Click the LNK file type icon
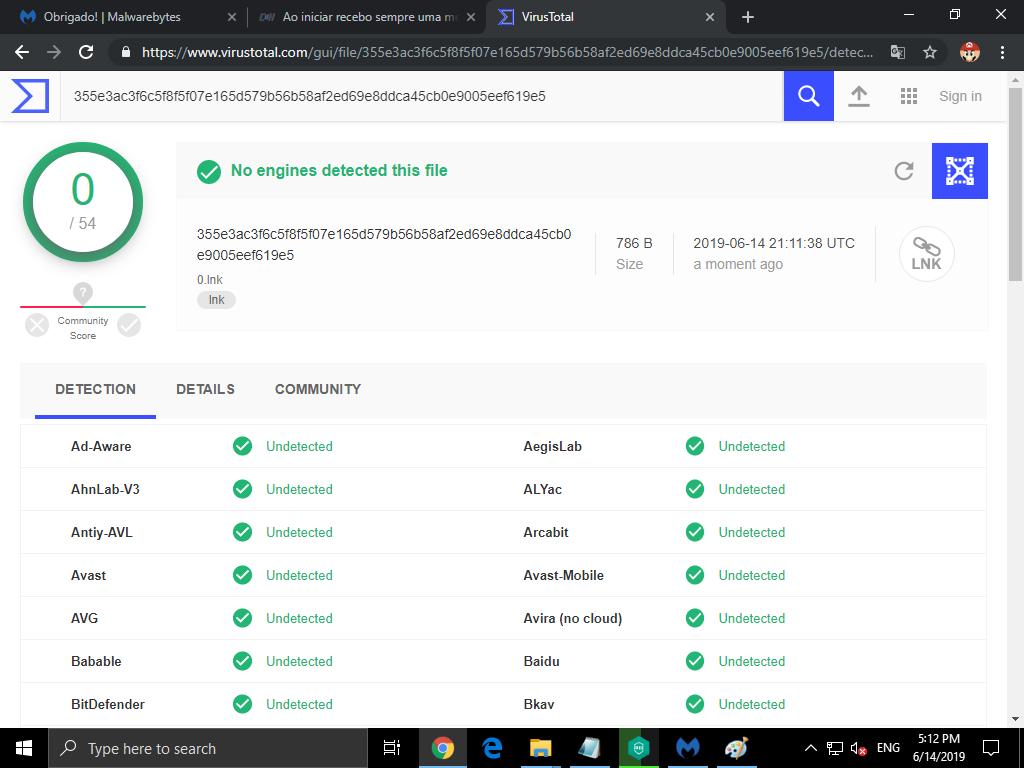This screenshot has height=768, width=1024. (x=926, y=254)
